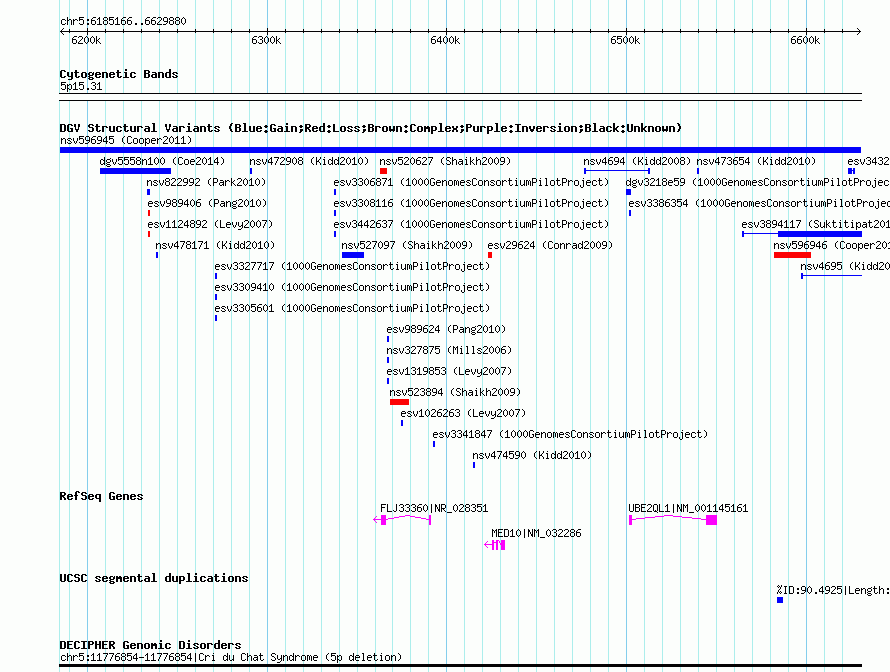Open nsv473654 (Kidd2010) variant label
This screenshot has width=890, height=672.
[756, 161]
